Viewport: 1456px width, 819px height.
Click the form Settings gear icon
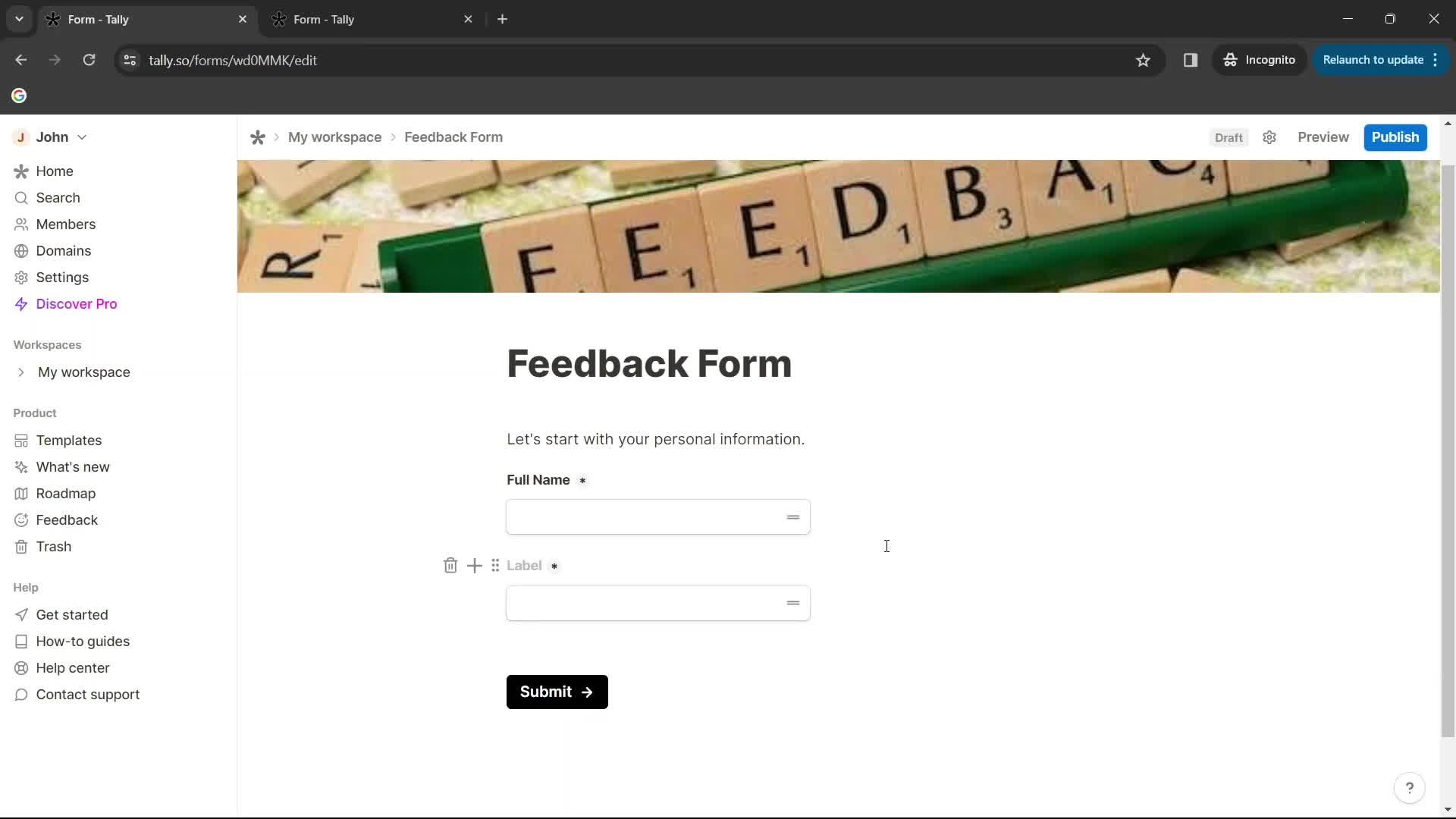[x=1269, y=137]
